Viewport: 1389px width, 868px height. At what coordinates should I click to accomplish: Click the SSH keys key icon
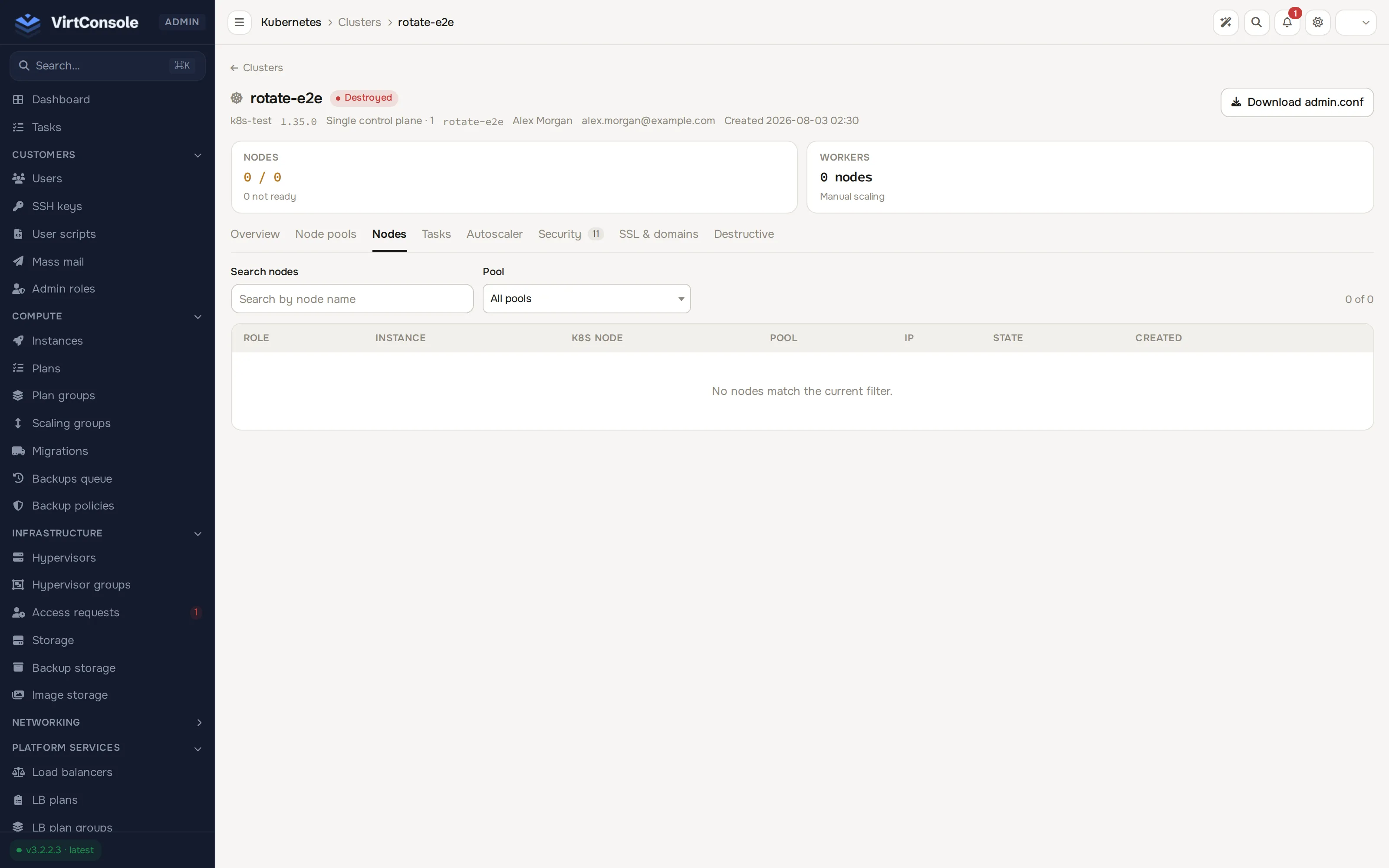tap(18, 206)
